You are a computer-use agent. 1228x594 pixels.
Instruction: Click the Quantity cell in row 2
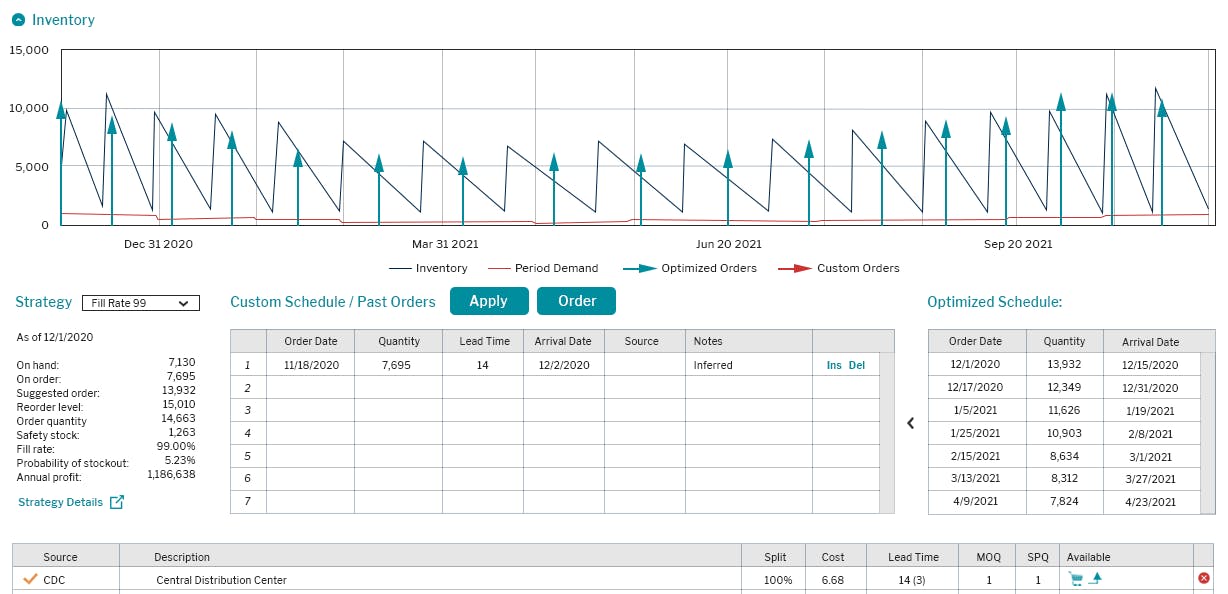[x=398, y=387]
